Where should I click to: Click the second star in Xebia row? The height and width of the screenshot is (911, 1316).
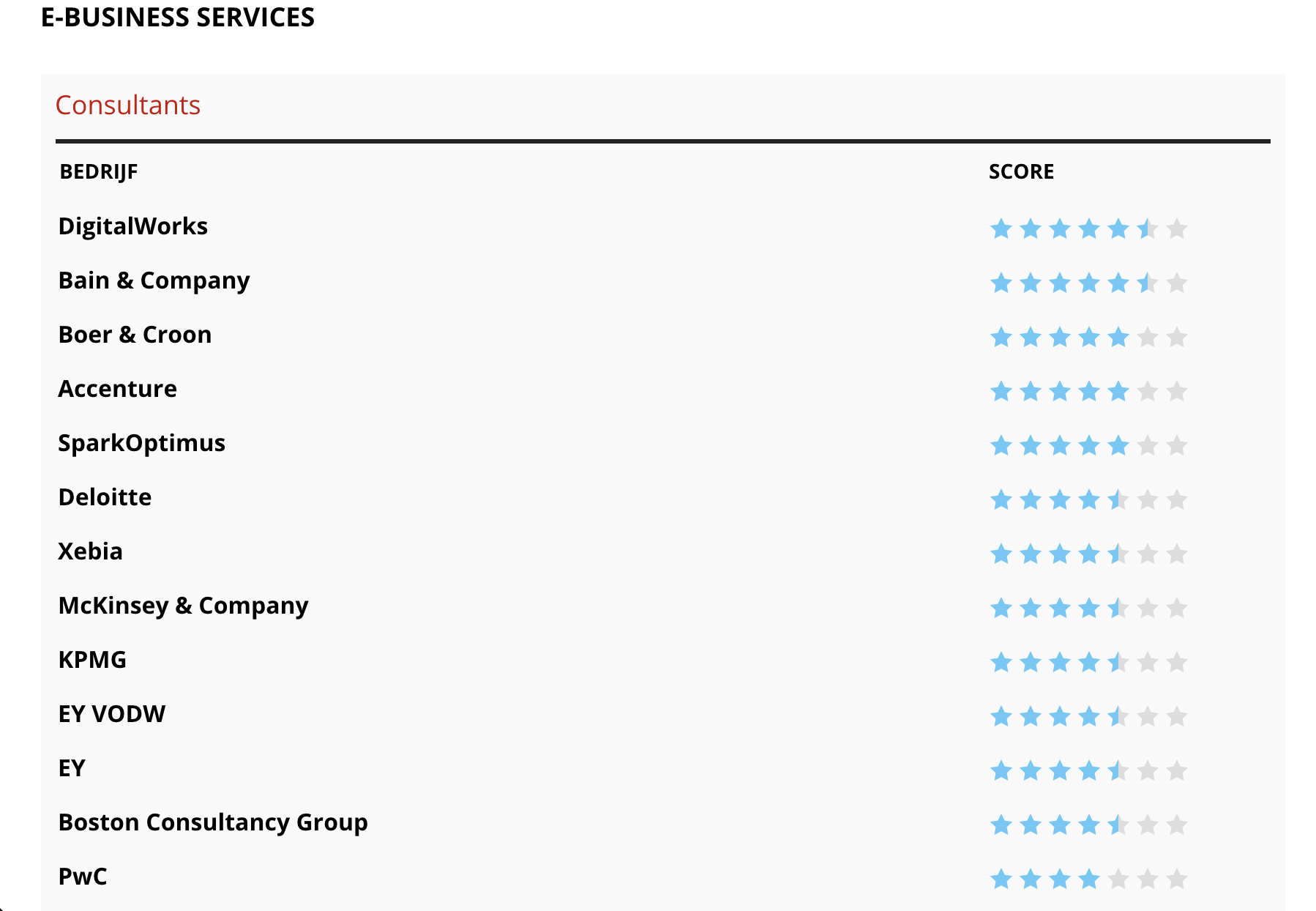click(x=1031, y=554)
